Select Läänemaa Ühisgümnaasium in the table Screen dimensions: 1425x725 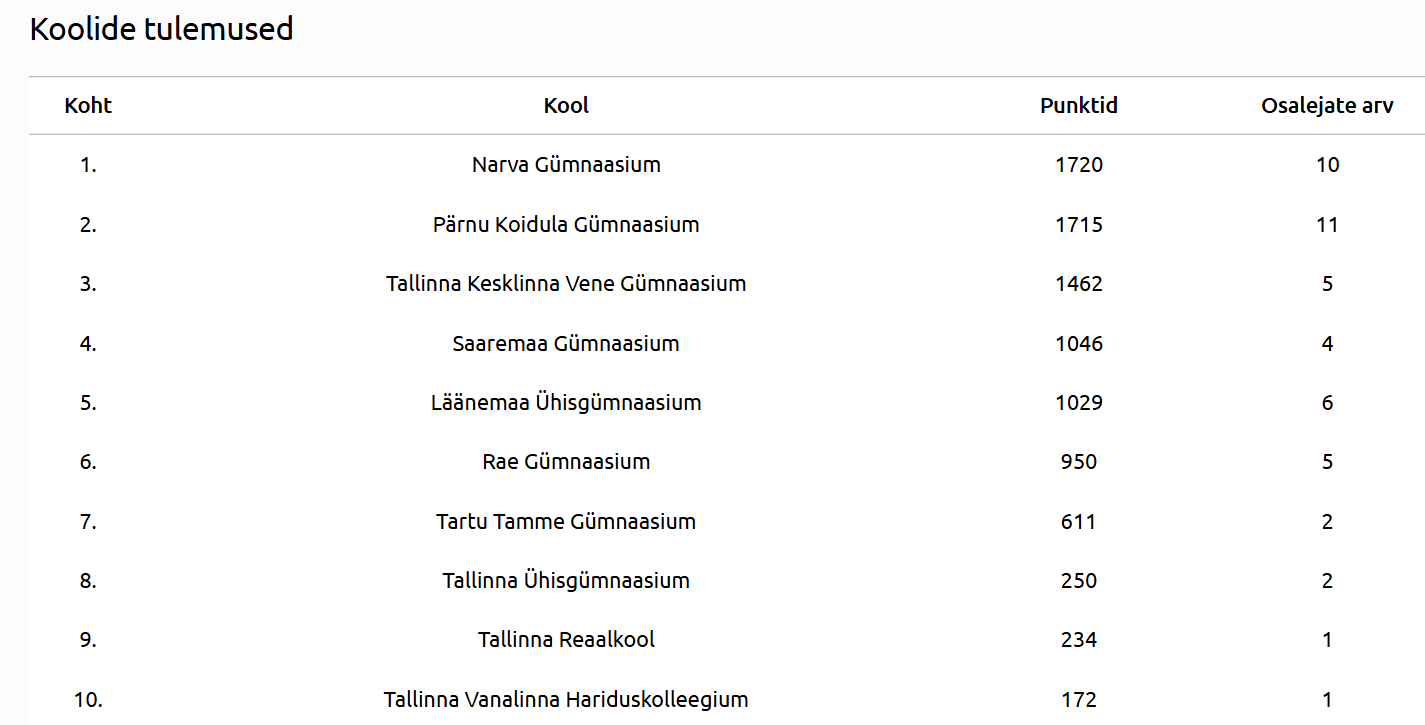coord(566,403)
